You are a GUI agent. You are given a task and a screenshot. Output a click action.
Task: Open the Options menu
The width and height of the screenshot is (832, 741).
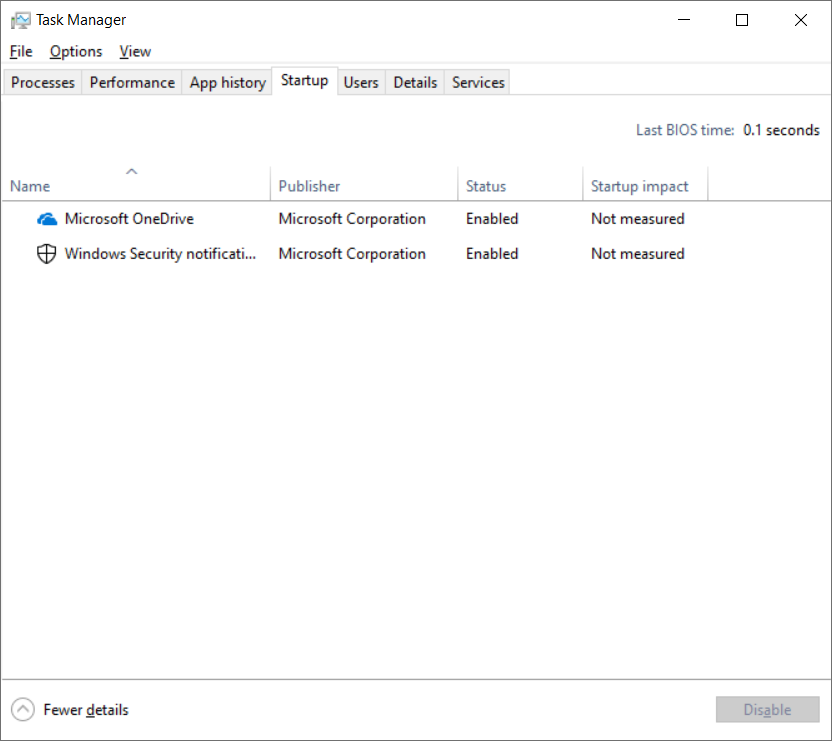pyautogui.click(x=76, y=51)
